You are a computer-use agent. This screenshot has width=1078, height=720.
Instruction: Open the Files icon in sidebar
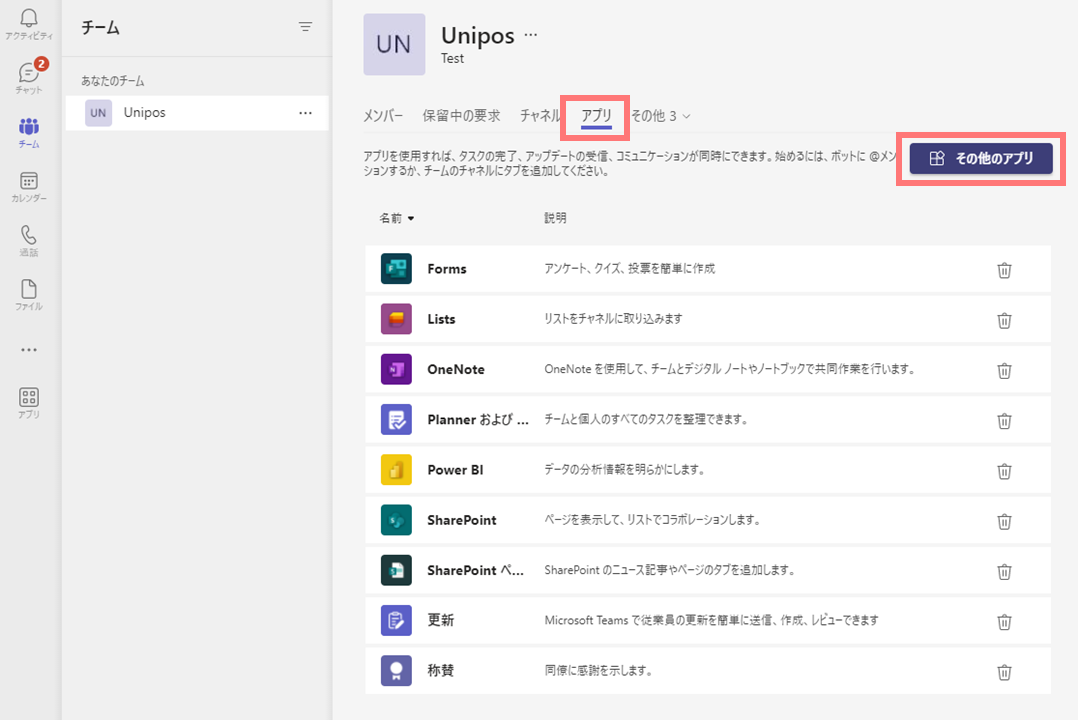pos(29,294)
